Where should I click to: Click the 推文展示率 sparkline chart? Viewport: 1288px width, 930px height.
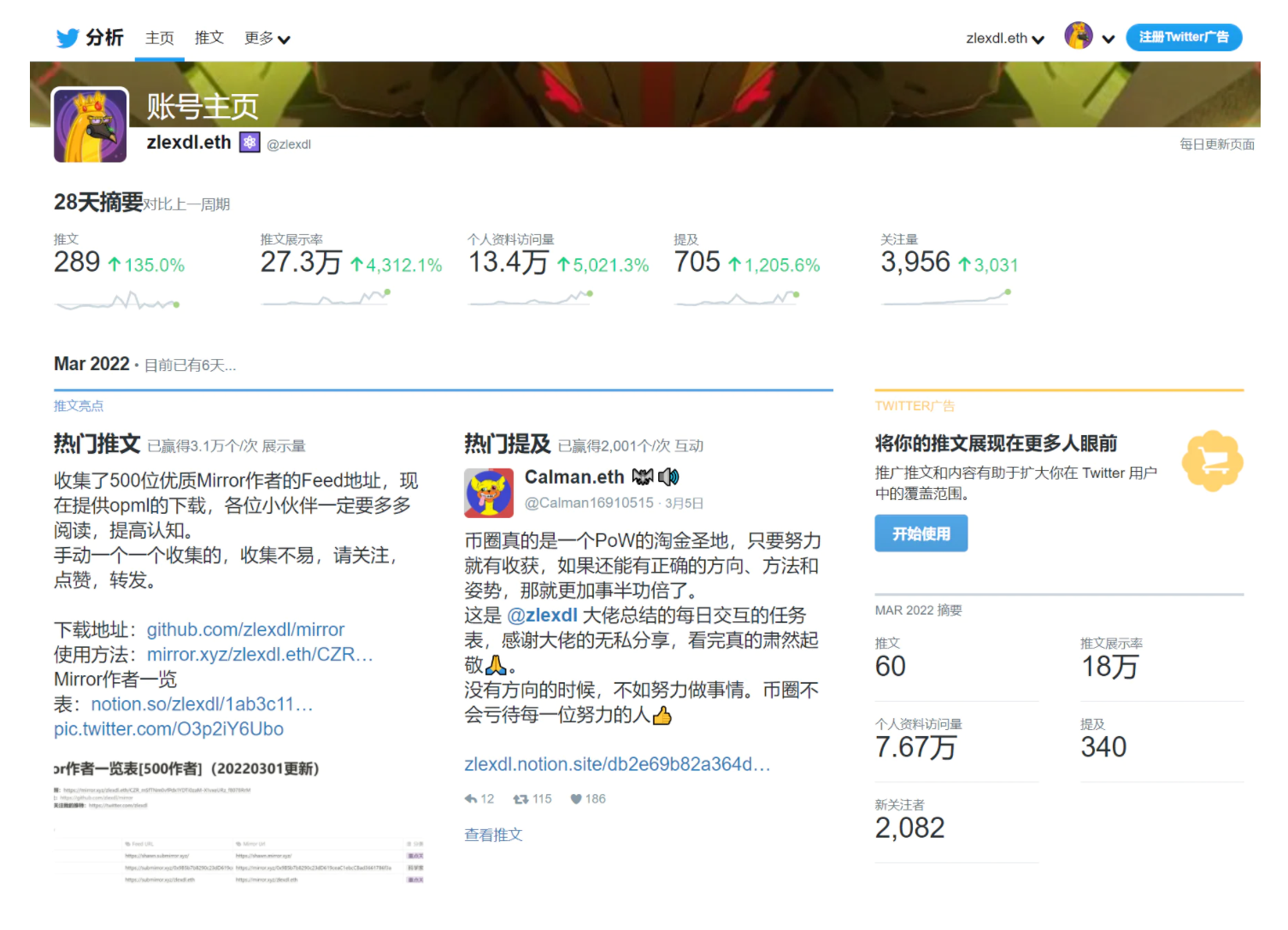[x=326, y=298]
